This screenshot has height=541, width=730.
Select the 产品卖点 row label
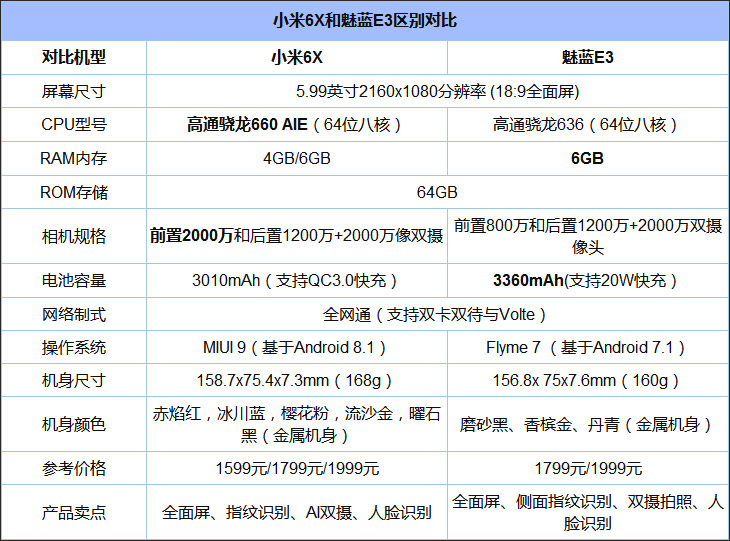[x=74, y=512]
